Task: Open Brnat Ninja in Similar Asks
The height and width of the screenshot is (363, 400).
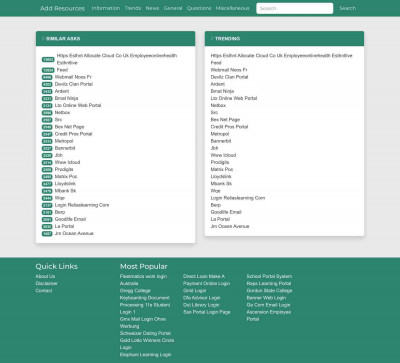Action: click(x=66, y=98)
